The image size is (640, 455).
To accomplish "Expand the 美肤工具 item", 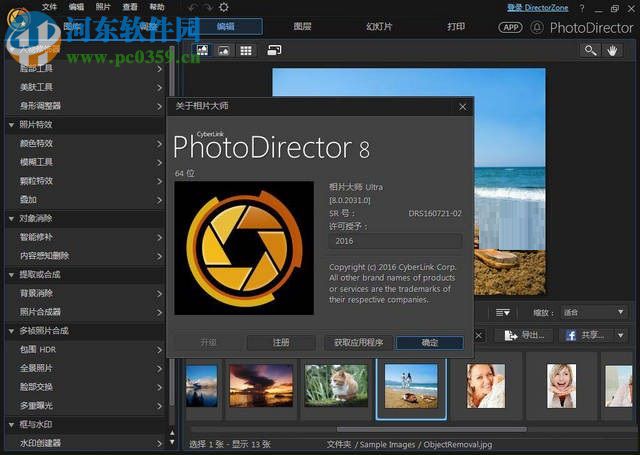I will click(x=159, y=87).
